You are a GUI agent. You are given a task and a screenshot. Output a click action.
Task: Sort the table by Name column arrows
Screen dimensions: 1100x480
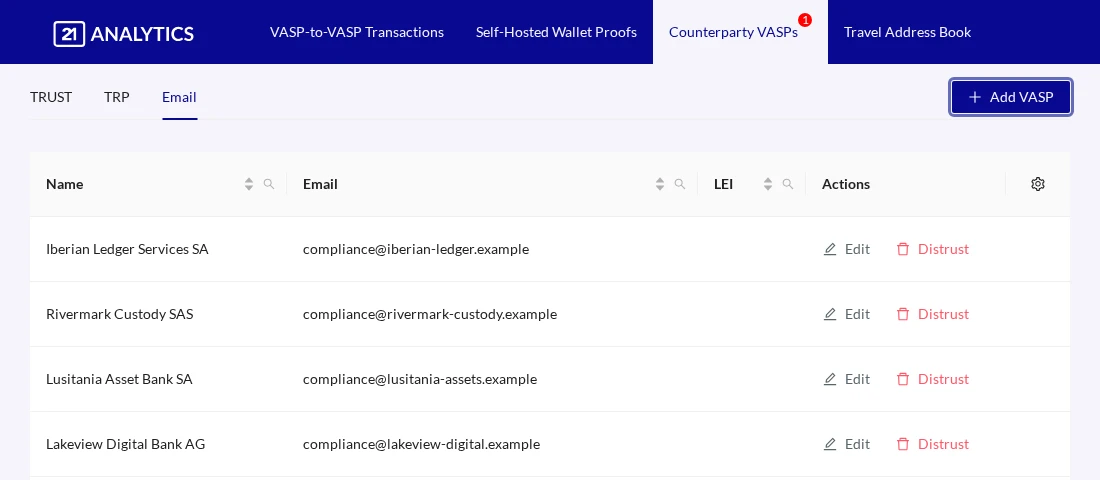[x=248, y=184]
